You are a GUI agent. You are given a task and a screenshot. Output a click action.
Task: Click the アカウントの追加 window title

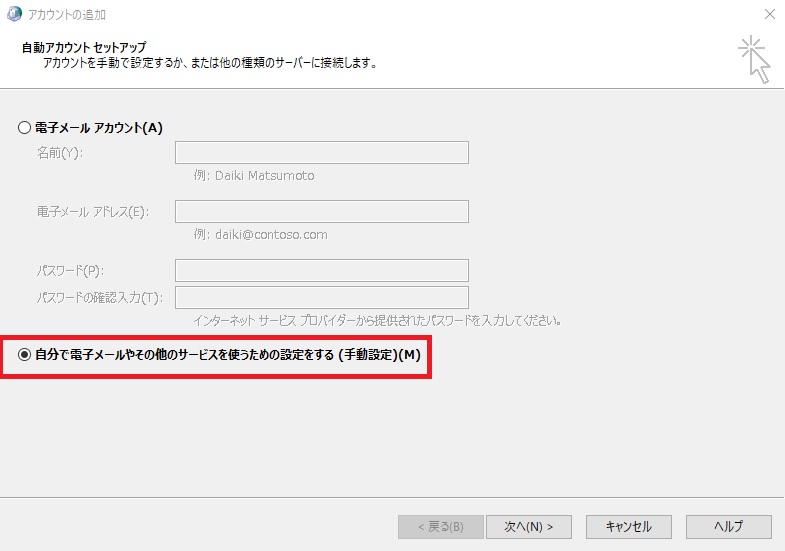pos(67,15)
